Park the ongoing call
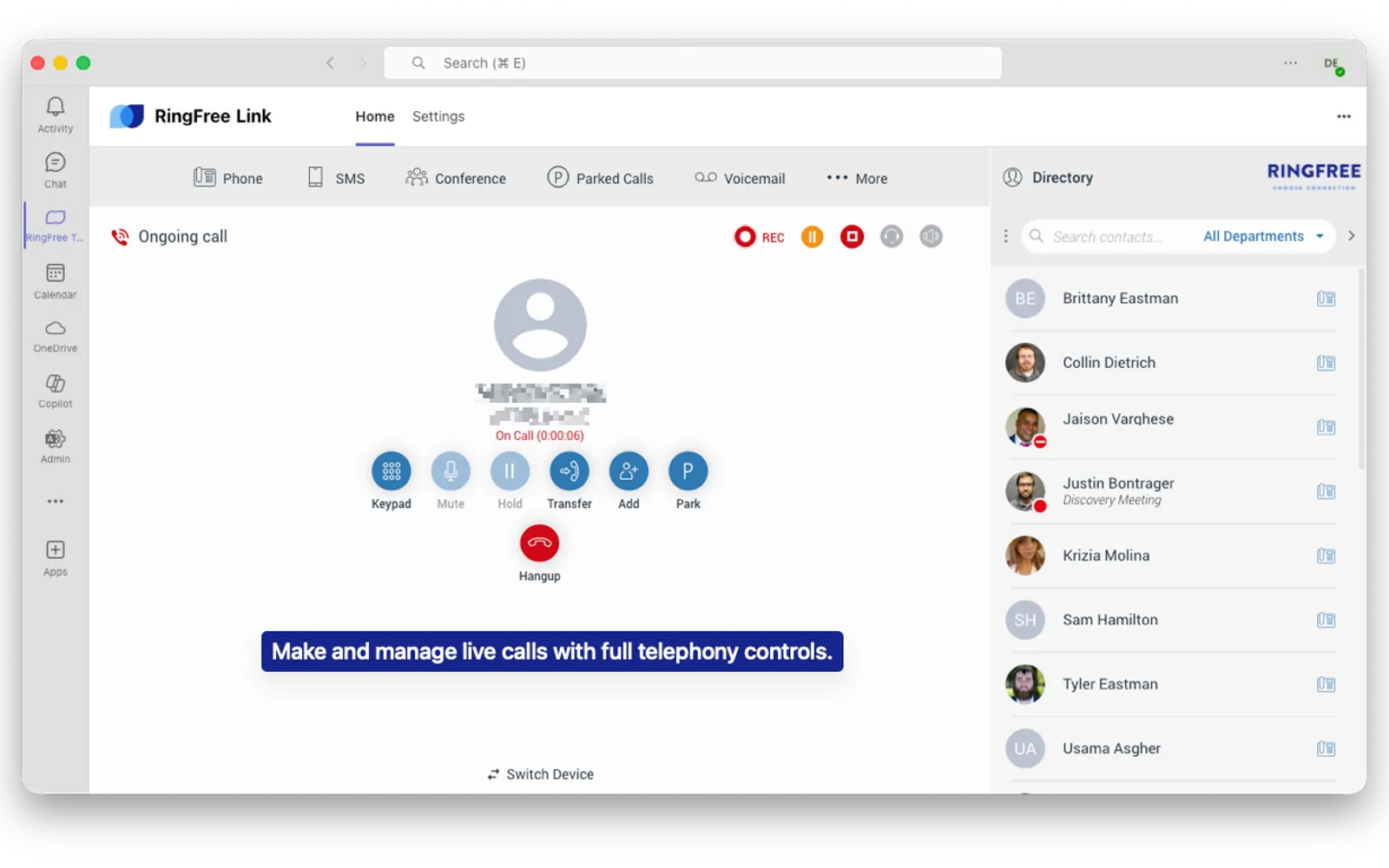This screenshot has height=868, width=1389. tap(688, 471)
